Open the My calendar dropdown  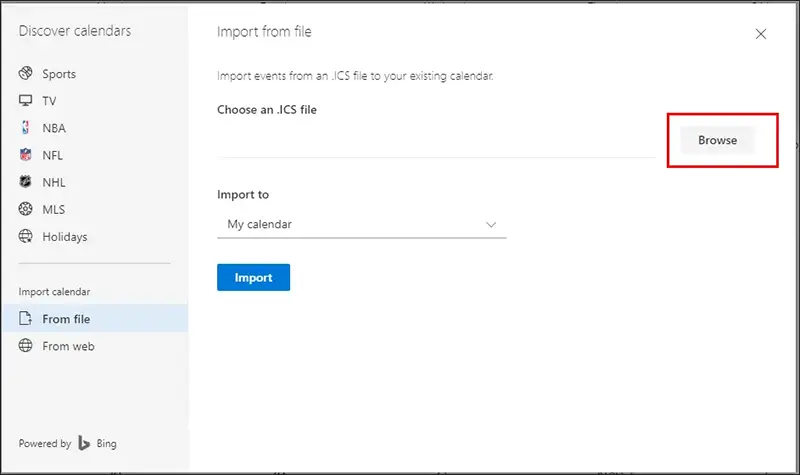pos(361,225)
